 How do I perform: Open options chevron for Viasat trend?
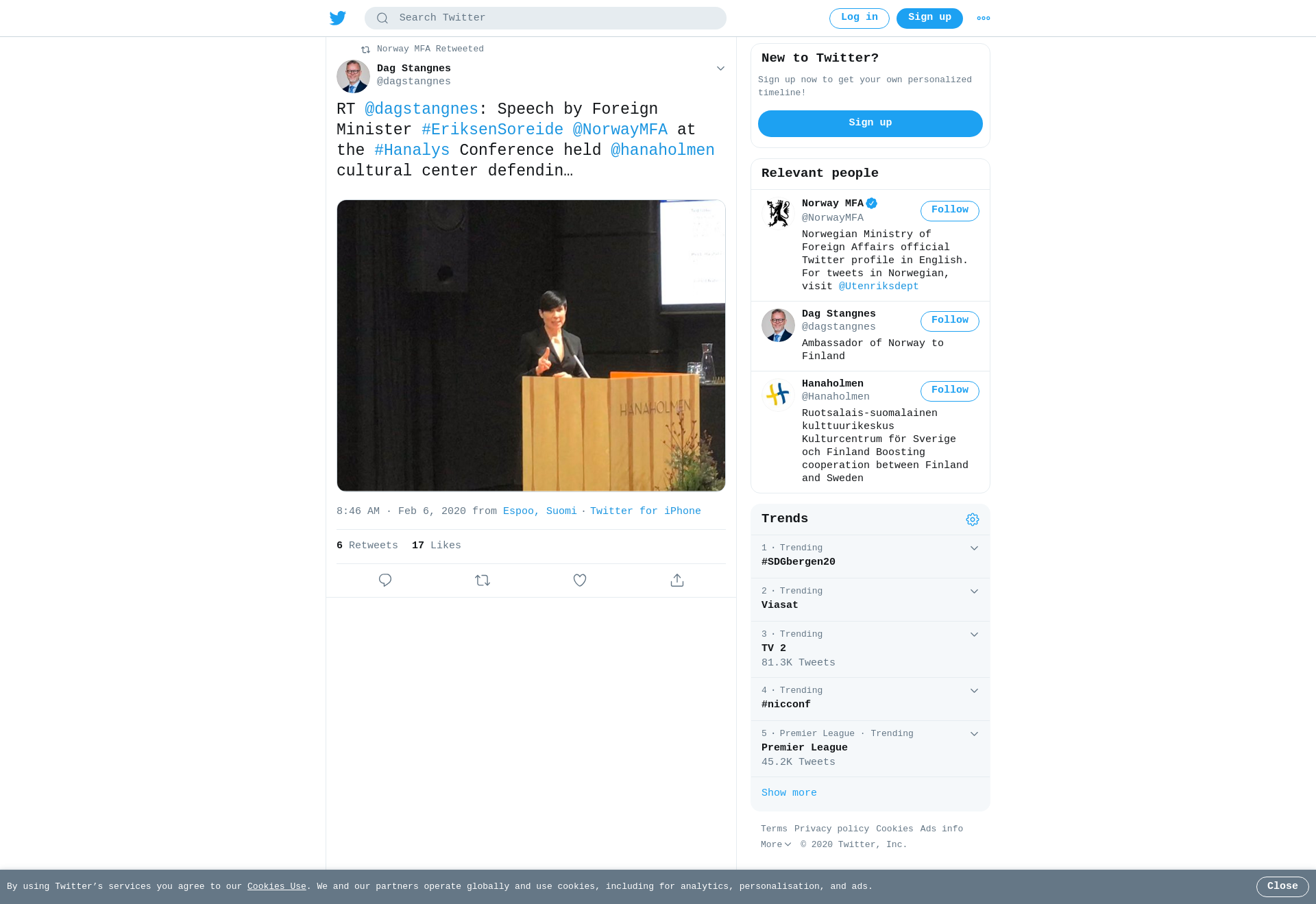click(974, 591)
